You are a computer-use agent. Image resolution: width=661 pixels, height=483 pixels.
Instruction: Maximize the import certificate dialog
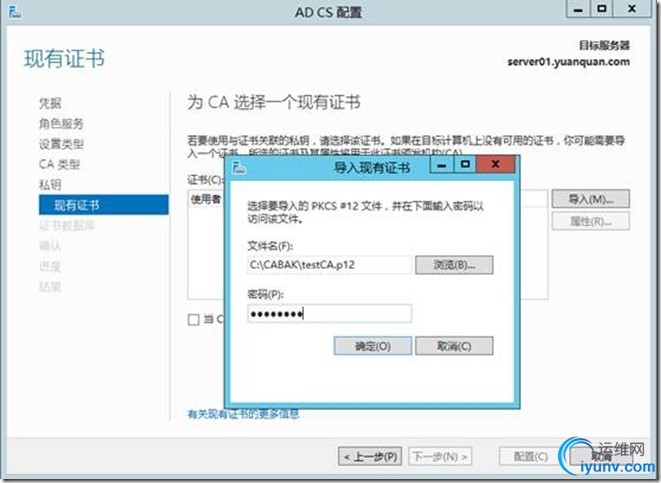click(465, 164)
